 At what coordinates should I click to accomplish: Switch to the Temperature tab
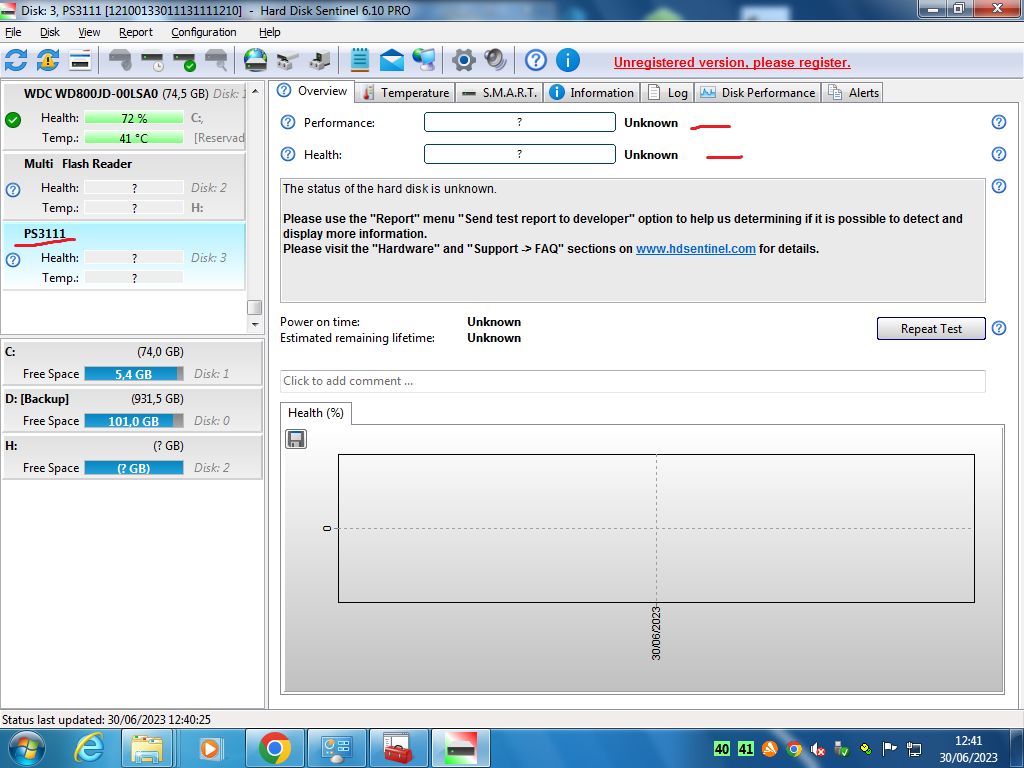[x=406, y=93]
